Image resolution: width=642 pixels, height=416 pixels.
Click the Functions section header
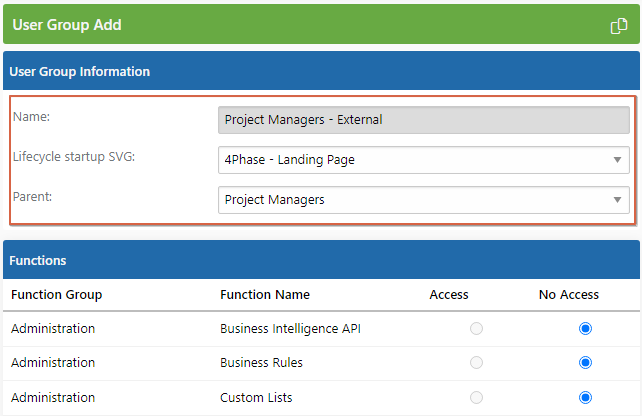pyautogui.click(x=321, y=260)
